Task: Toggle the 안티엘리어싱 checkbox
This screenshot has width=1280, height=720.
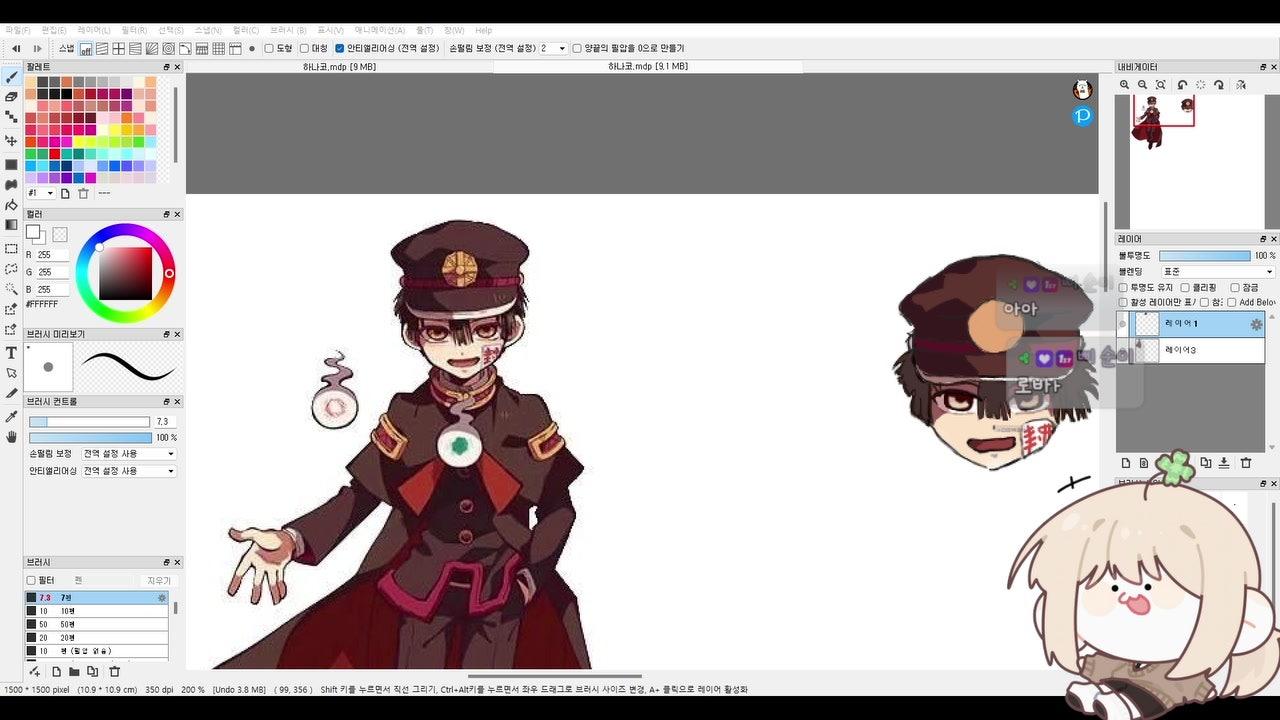Action: (340, 48)
